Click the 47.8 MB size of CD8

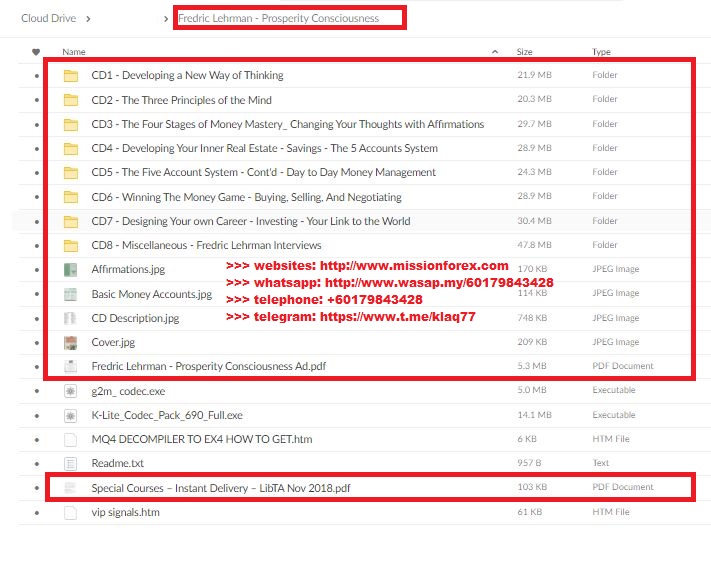534,245
